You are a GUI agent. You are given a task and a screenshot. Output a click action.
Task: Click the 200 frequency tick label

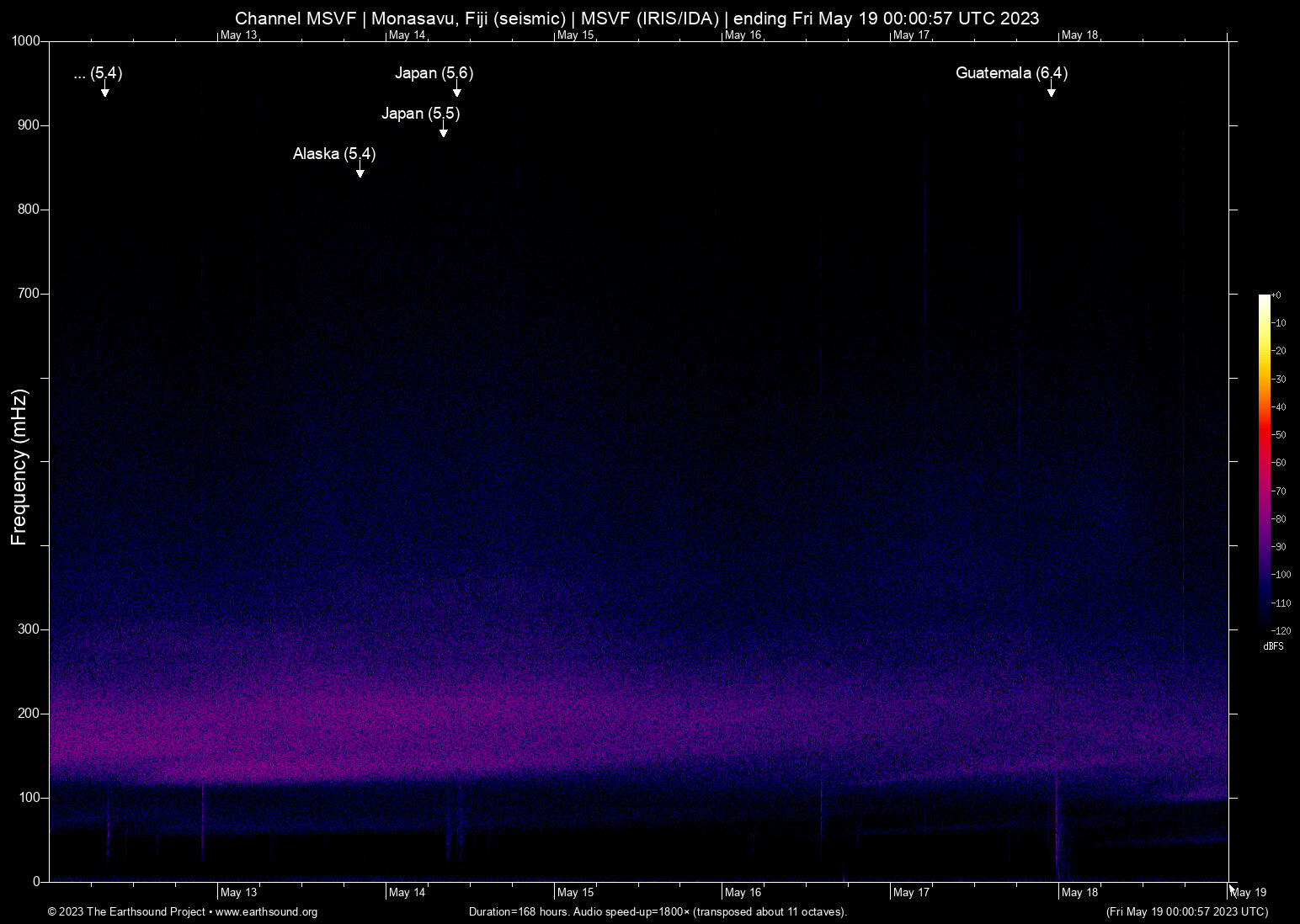pyautogui.click(x=29, y=714)
